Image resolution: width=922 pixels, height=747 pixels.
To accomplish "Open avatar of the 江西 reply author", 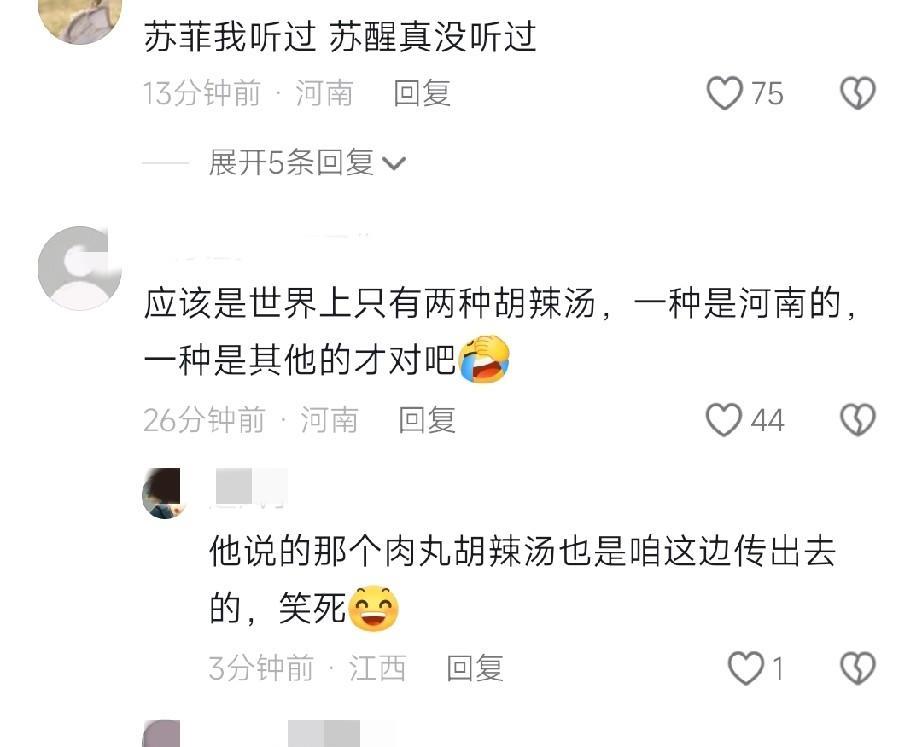I will pos(162,493).
